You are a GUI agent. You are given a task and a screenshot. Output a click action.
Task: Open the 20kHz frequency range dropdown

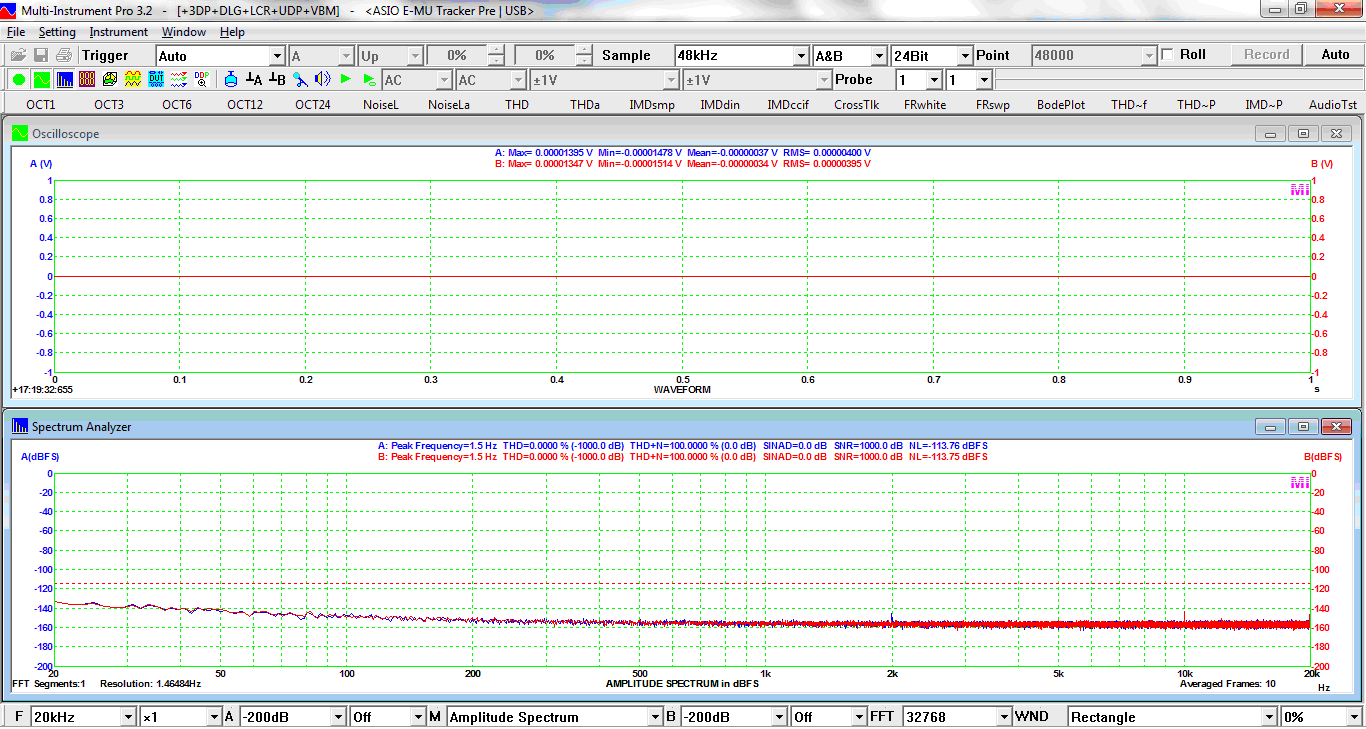(x=127, y=717)
